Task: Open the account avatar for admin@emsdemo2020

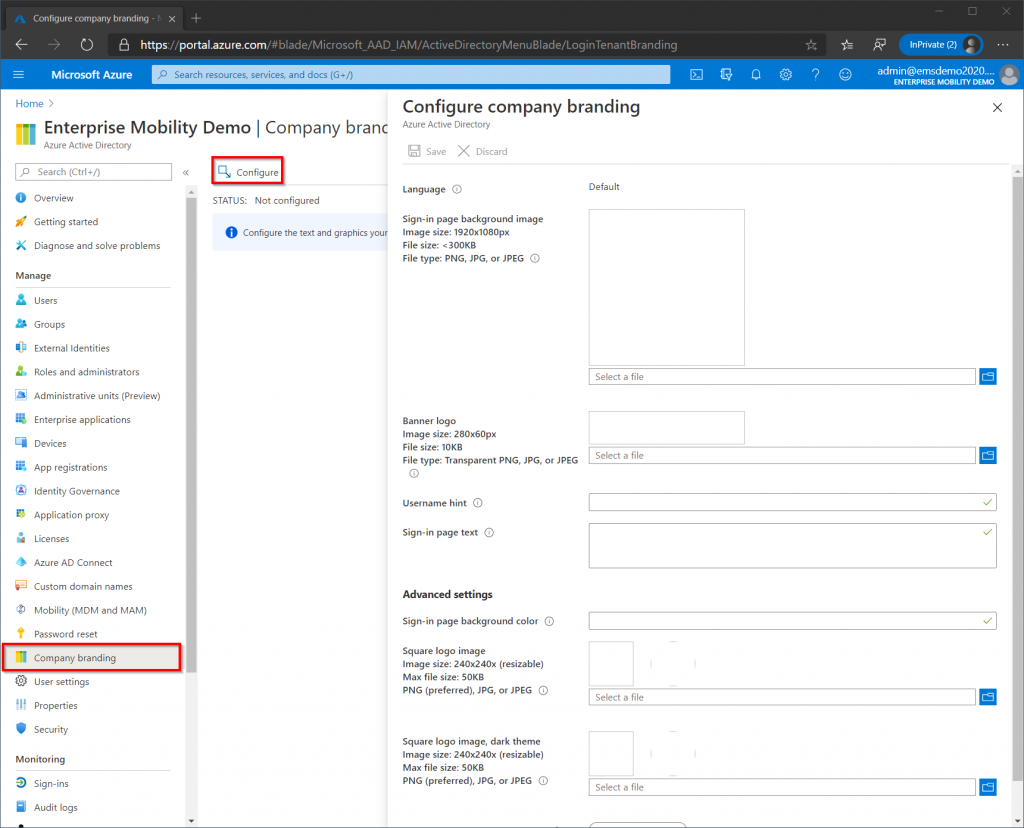Action: tap(1010, 74)
